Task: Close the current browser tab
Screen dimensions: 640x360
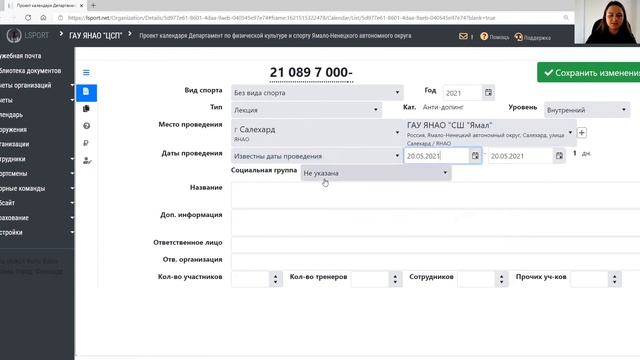Action: (81, 5)
